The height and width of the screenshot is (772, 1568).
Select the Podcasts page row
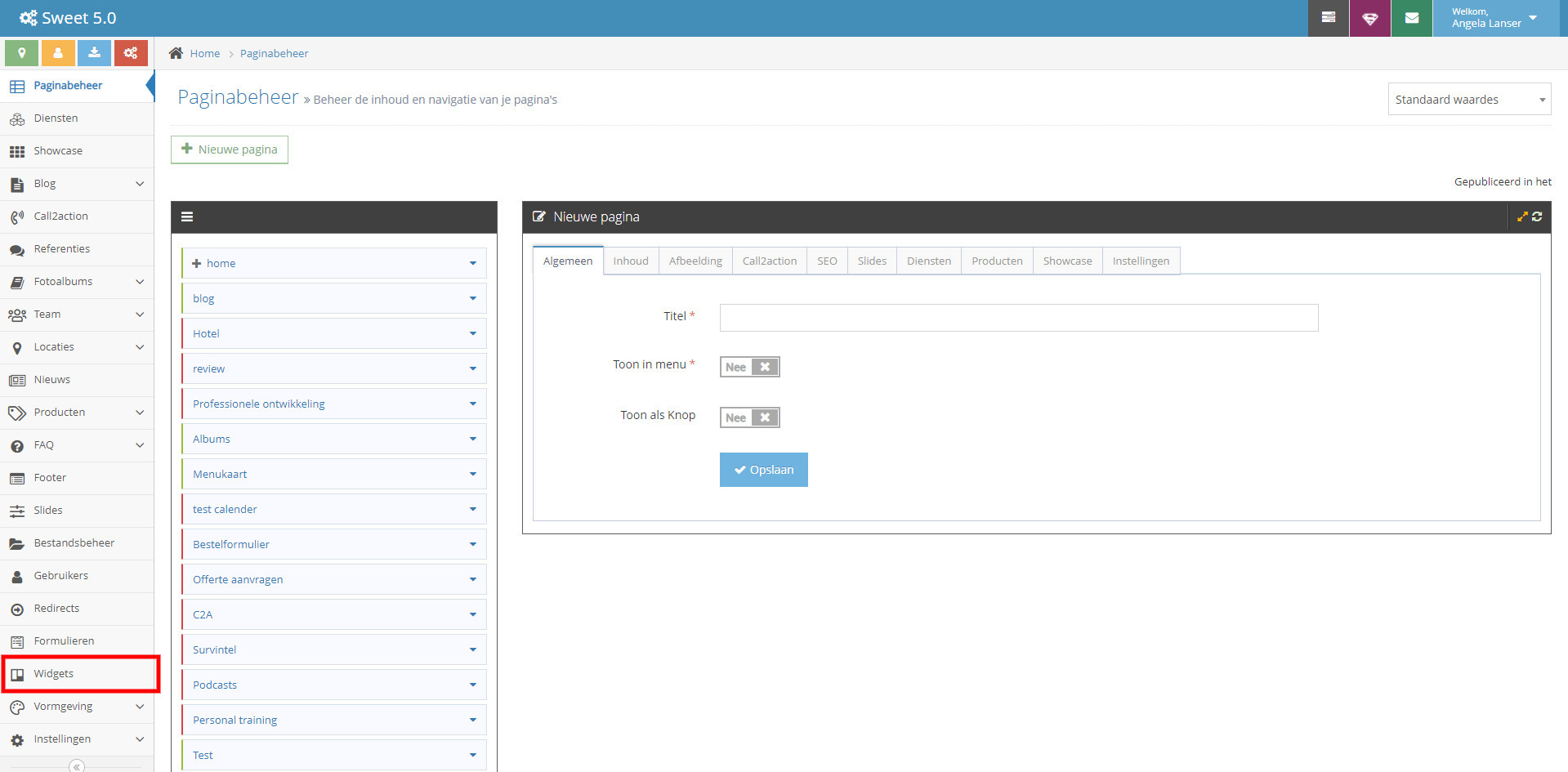coord(334,685)
